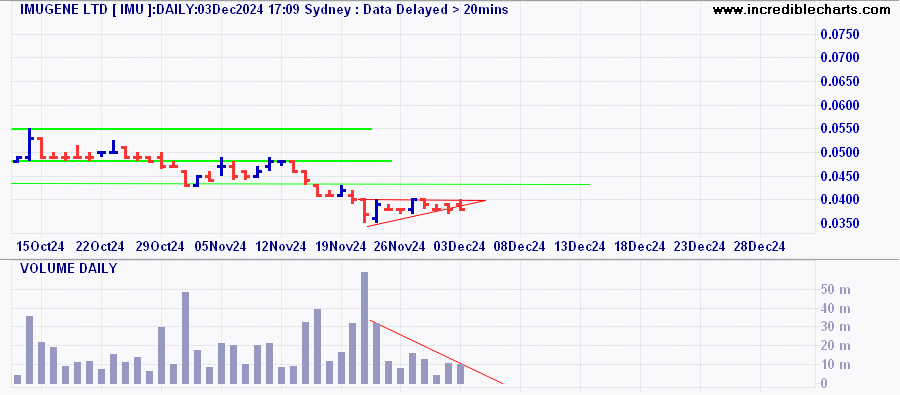Select the 0.0750 price axis label
The image size is (900, 395).
[840, 34]
